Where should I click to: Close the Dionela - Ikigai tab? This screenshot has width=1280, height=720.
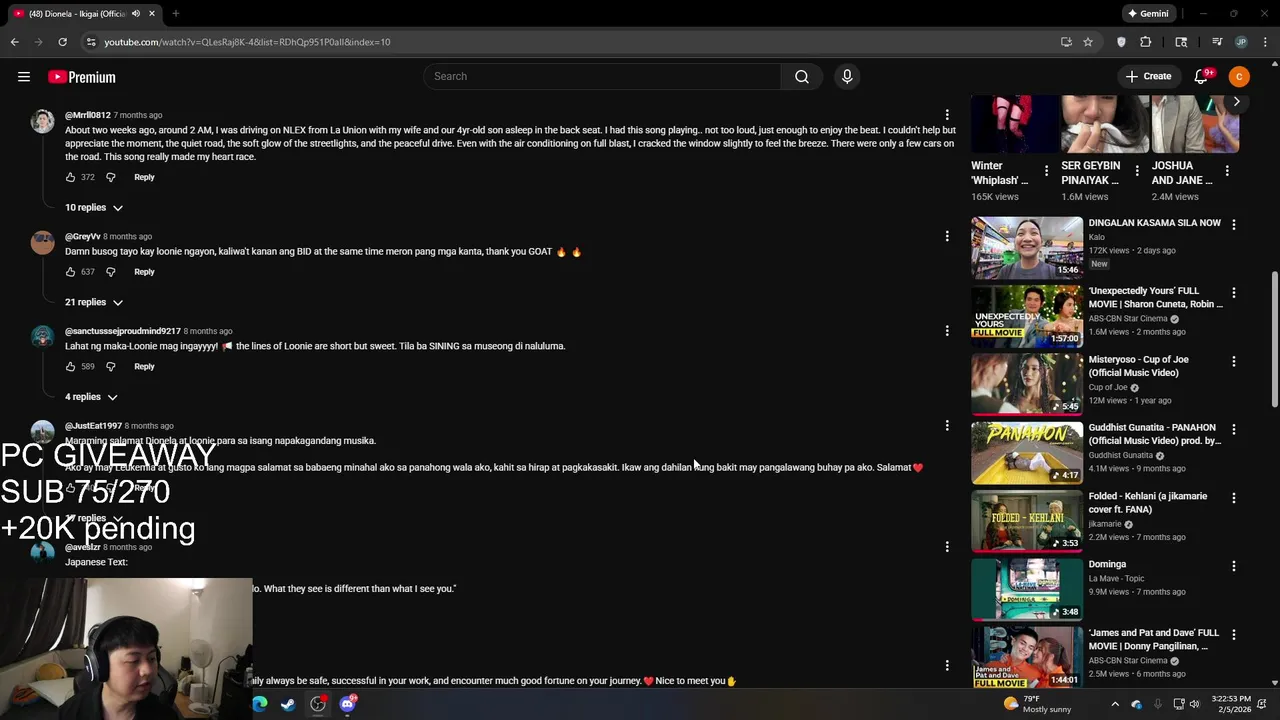(152, 14)
